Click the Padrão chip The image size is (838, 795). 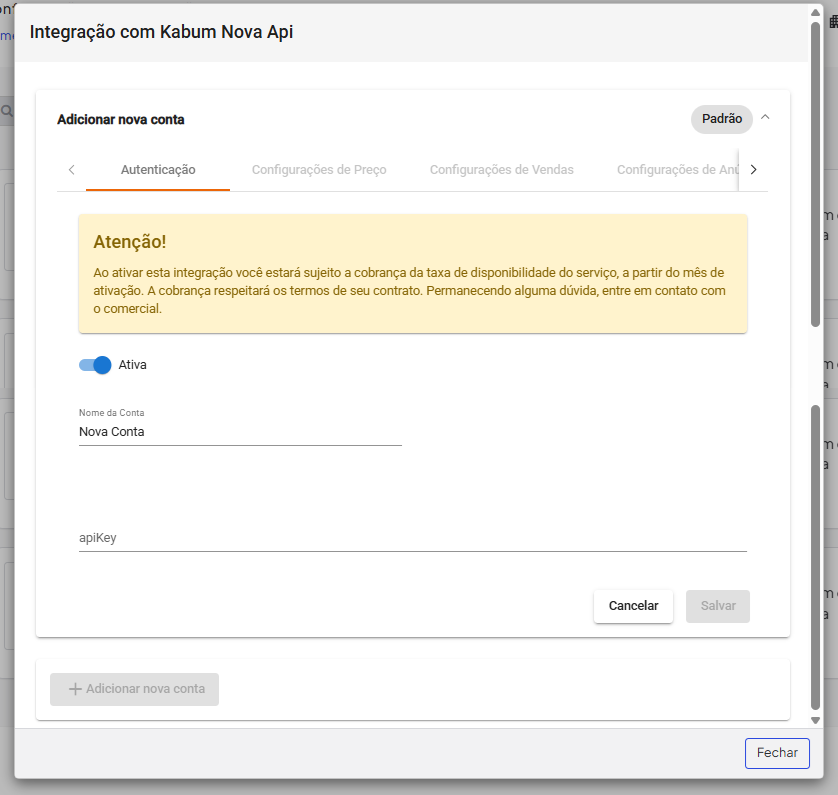721,119
